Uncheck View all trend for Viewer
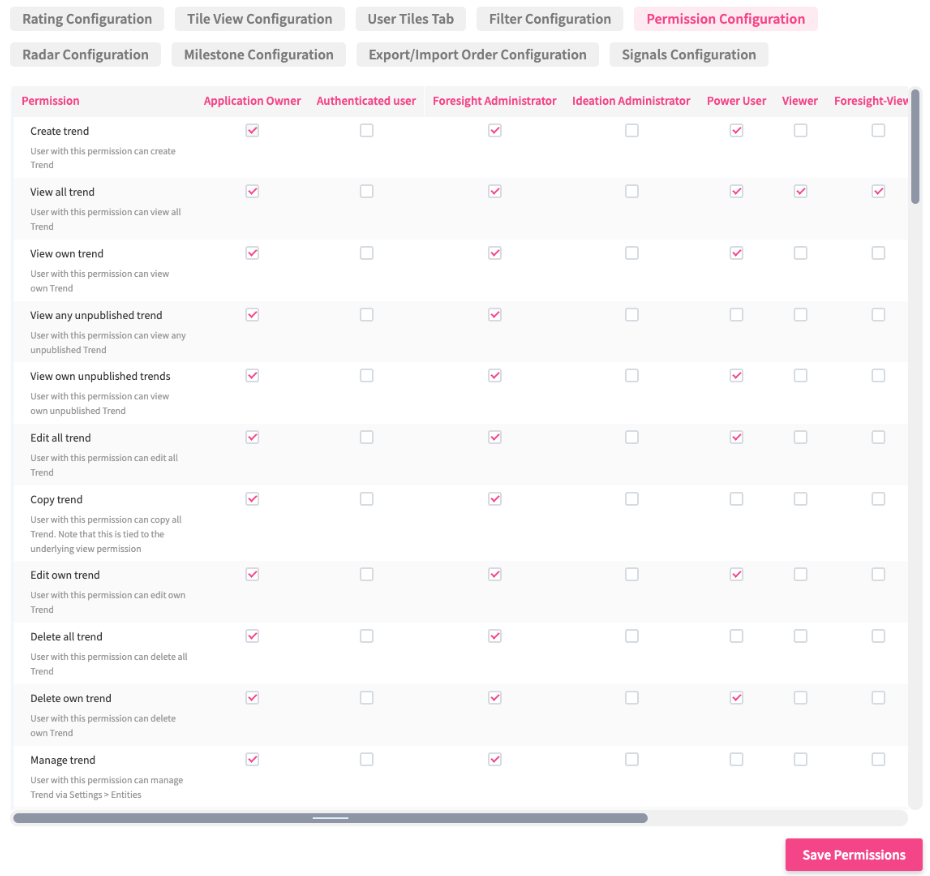The image size is (930, 876). coord(800,191)
